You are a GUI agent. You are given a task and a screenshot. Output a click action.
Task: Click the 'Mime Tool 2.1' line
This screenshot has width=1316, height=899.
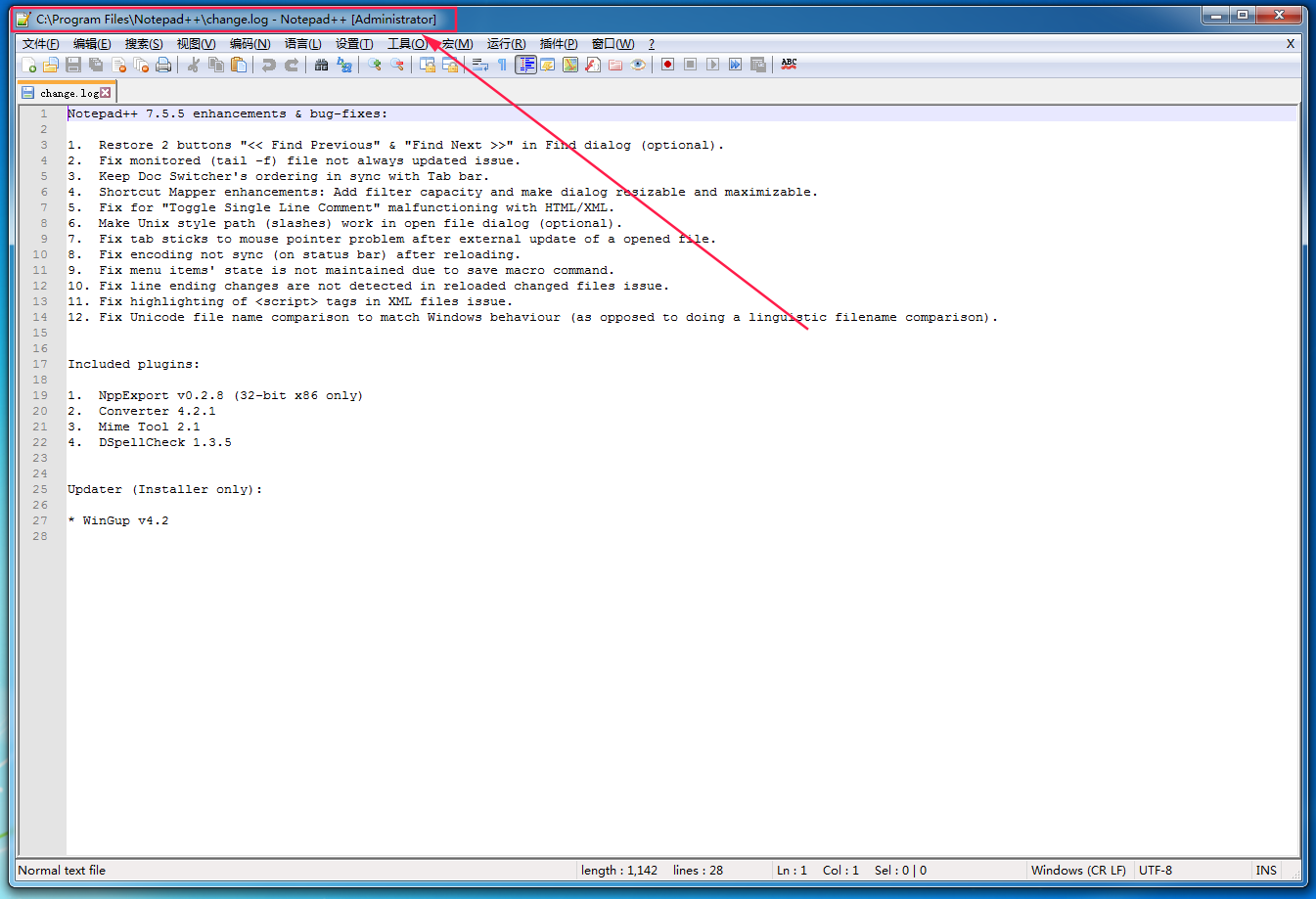[149, 427]
